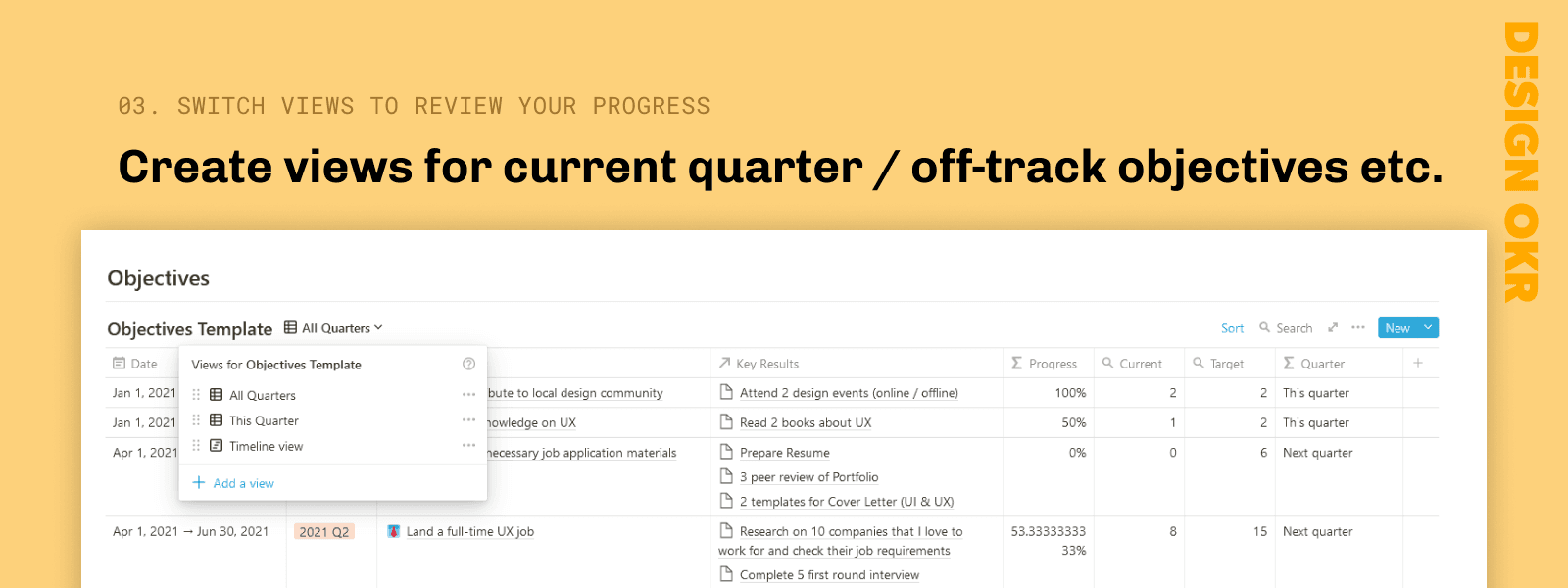Click the Search field in database toolbar
Viewport: 1568px width, 588px height.
(x=1287, y=328)
